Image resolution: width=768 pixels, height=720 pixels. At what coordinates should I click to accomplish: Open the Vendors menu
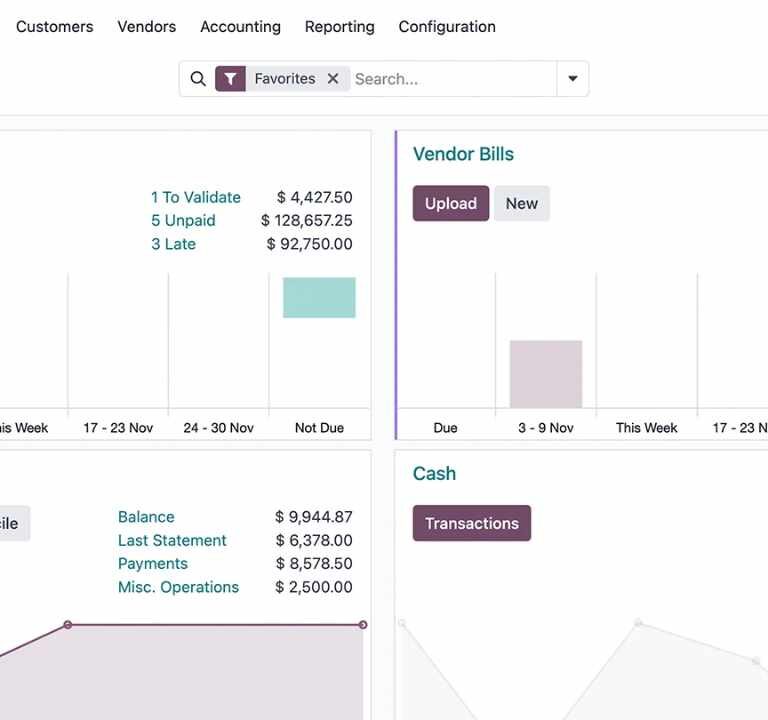coord(146,27)
